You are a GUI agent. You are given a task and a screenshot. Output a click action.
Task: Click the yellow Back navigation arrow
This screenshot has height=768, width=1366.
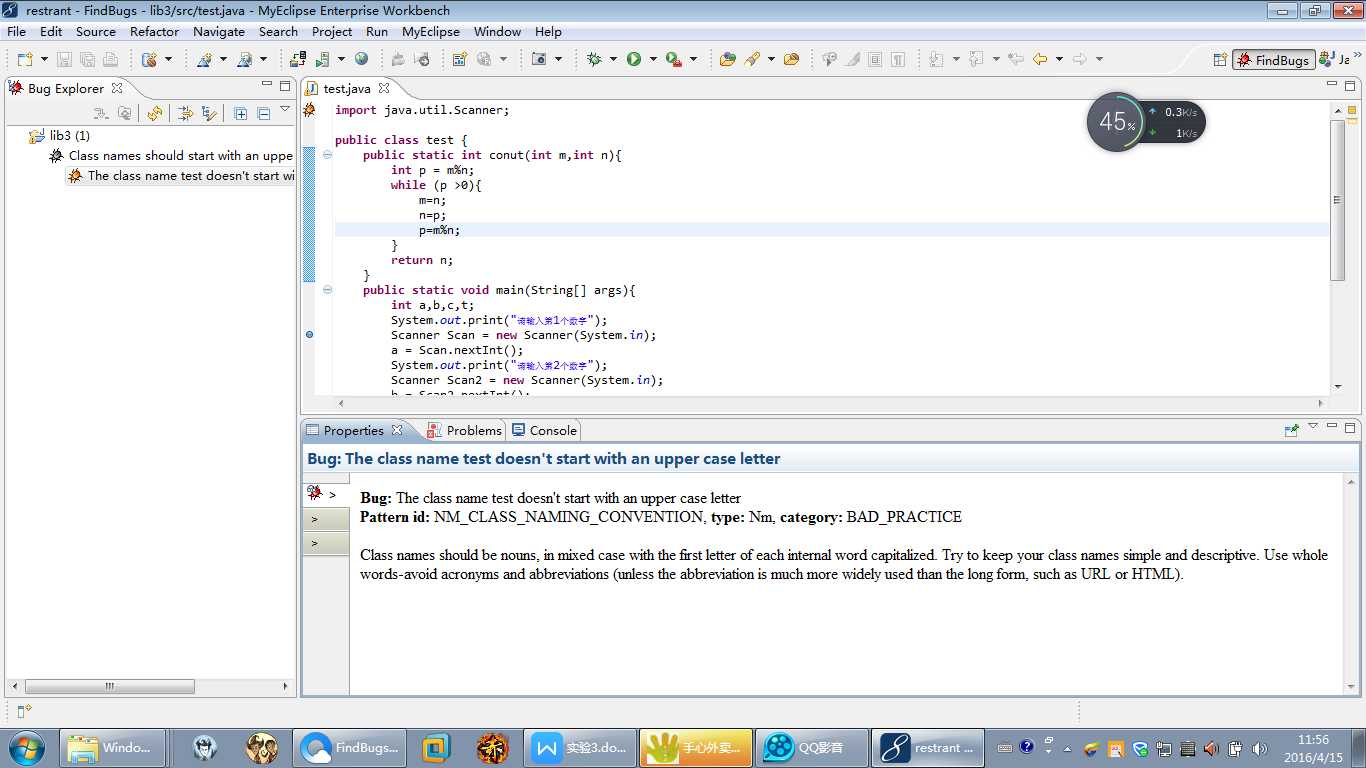click(x=1040, y=60)
